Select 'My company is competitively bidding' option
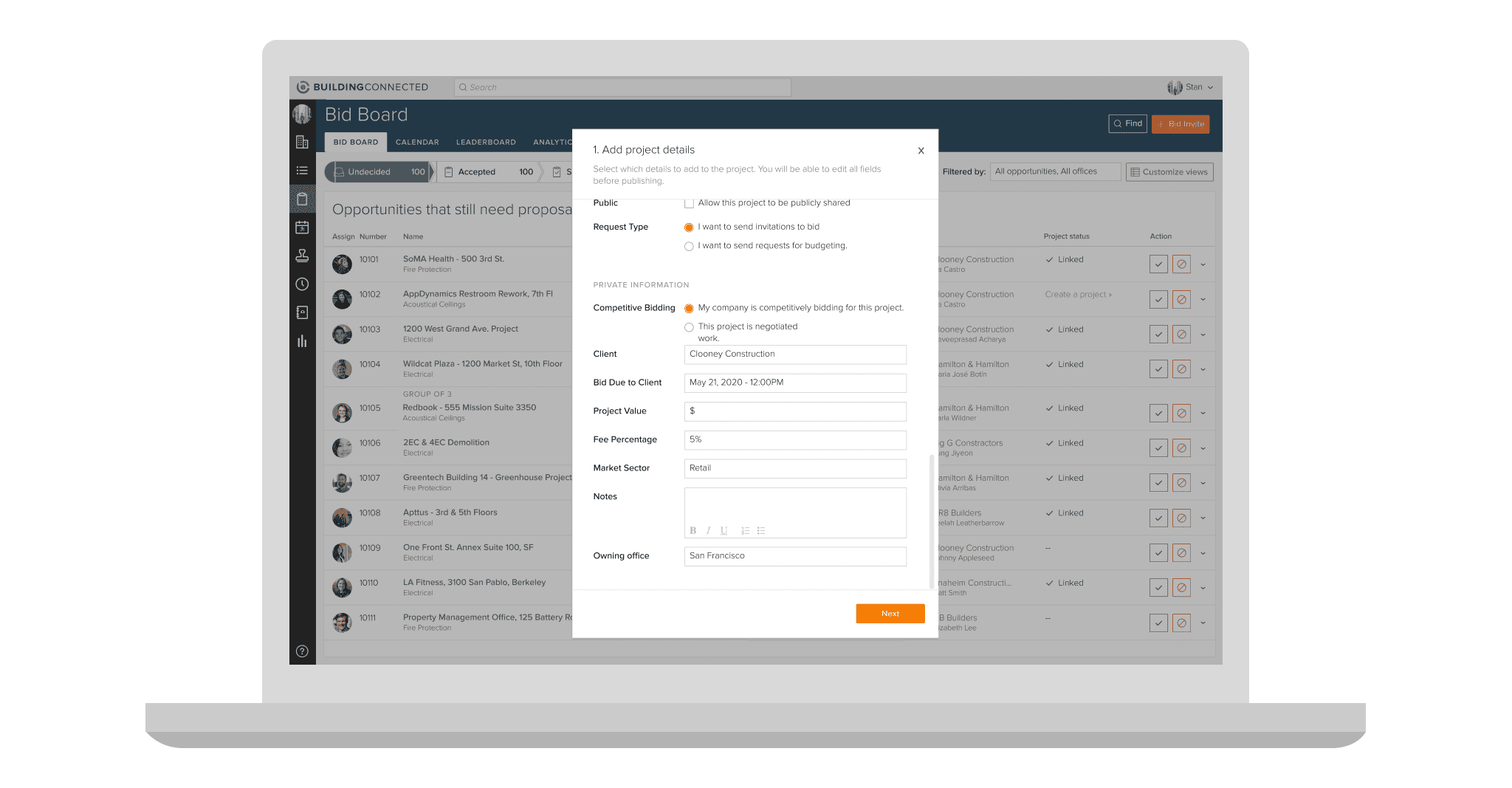1512x788 pixels. (689, 309)
